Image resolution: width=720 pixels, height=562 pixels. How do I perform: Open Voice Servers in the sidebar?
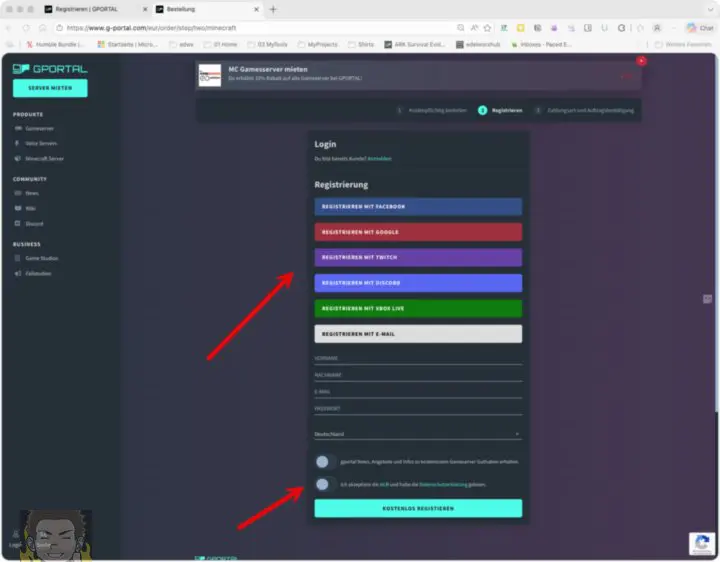41,143
